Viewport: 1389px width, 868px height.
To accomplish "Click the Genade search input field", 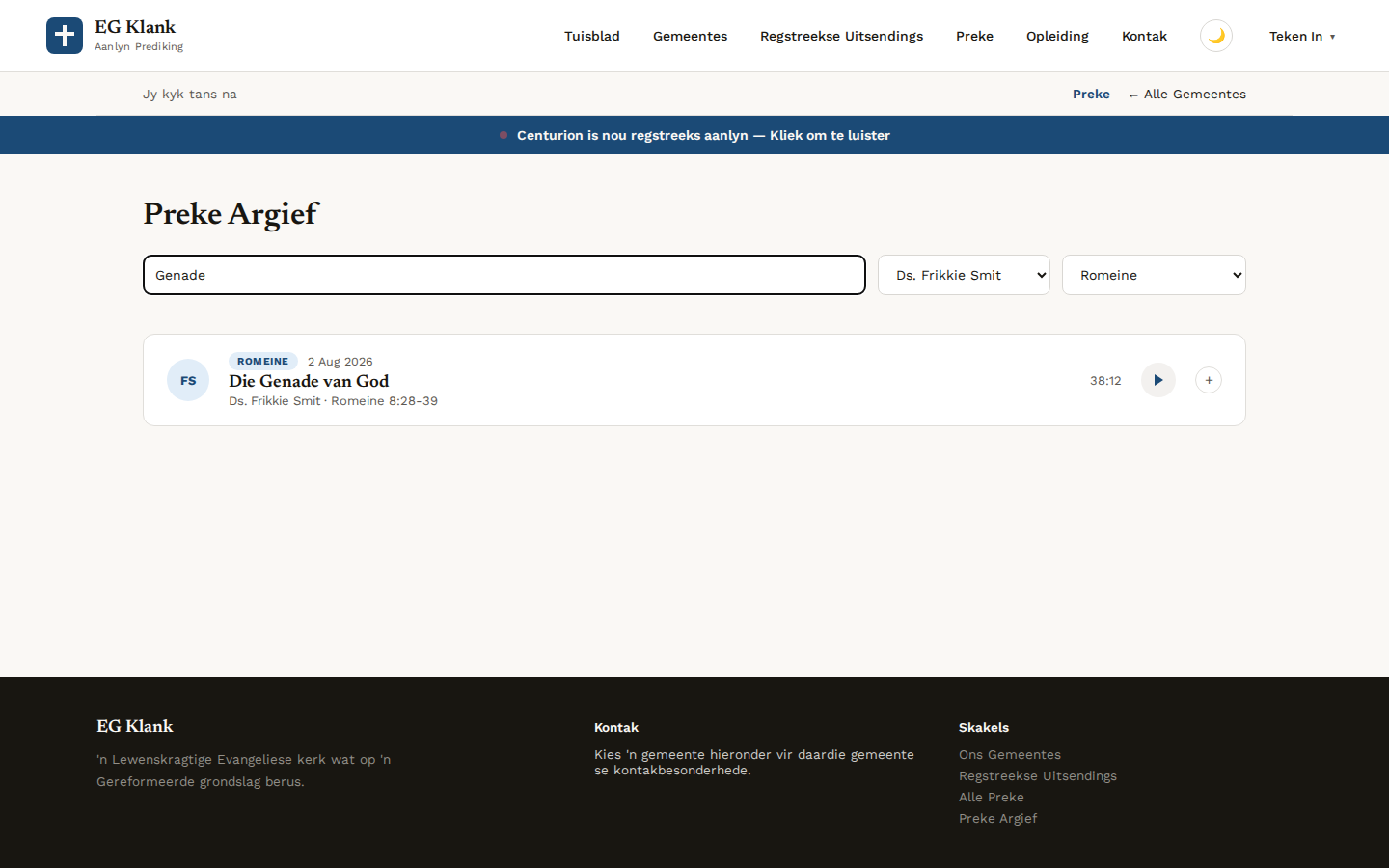I will click(x=504, y=275).
